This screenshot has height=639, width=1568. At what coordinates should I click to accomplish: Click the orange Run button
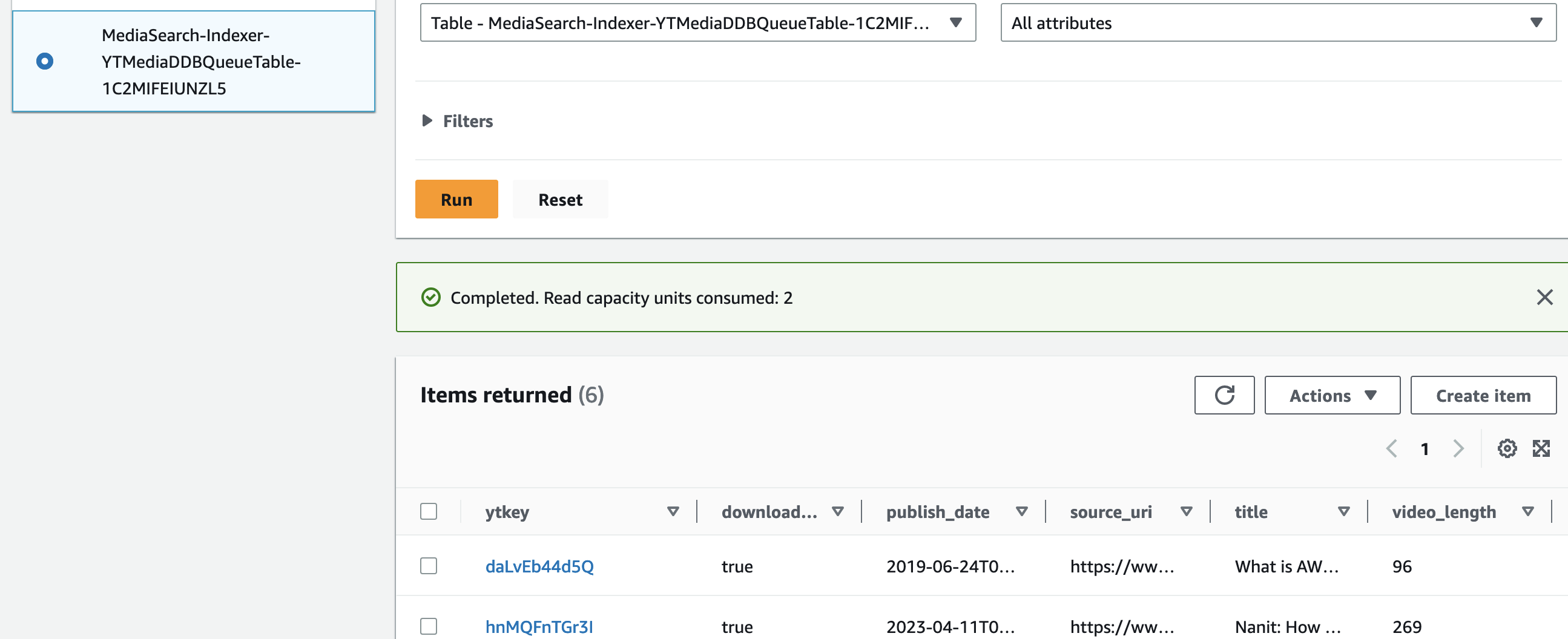[x=456, y=200]
